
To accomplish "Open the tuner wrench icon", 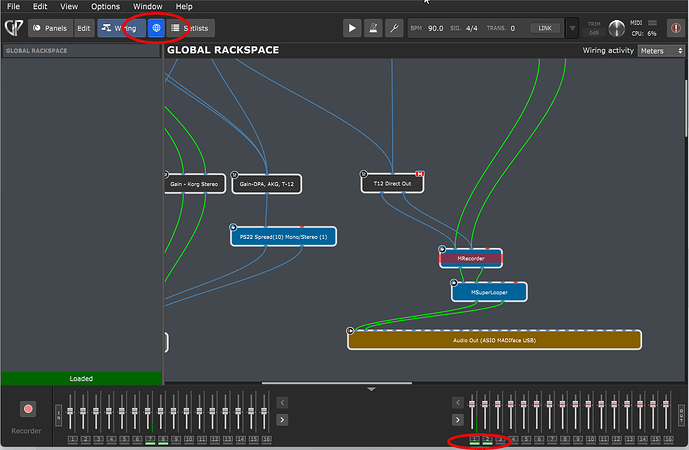I will pyautogui.click(x=394, y=28).
